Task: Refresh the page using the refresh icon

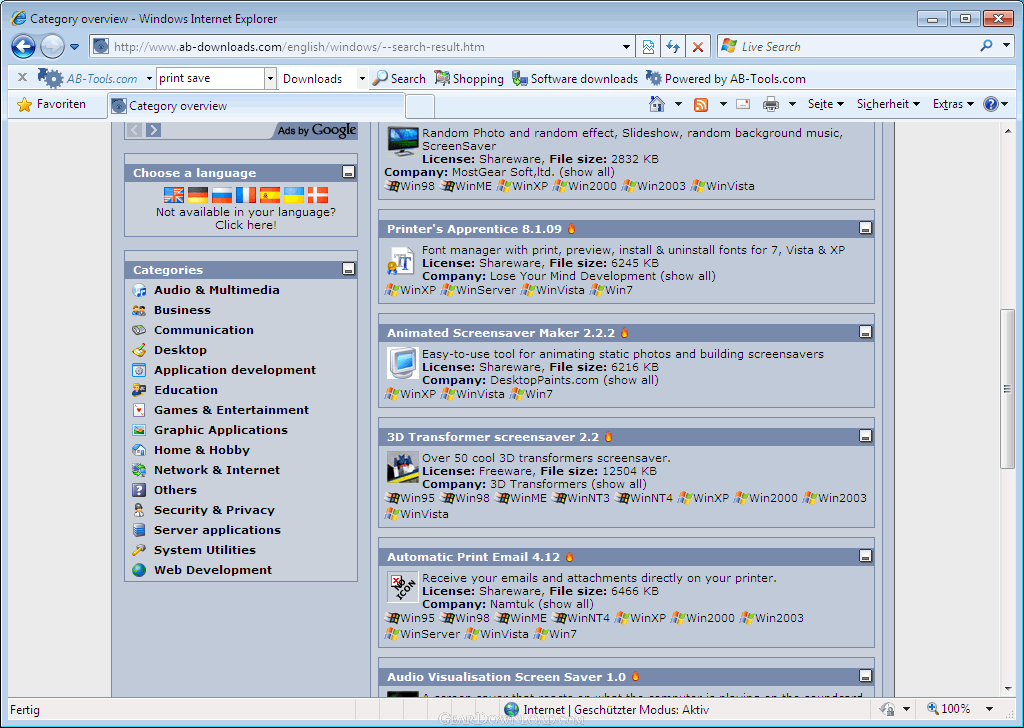Action: pyautogui.click(x=673, y=46)
